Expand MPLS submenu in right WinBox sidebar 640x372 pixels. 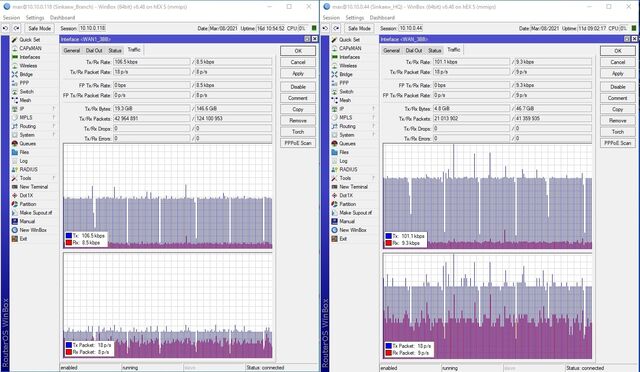point(373,117)
